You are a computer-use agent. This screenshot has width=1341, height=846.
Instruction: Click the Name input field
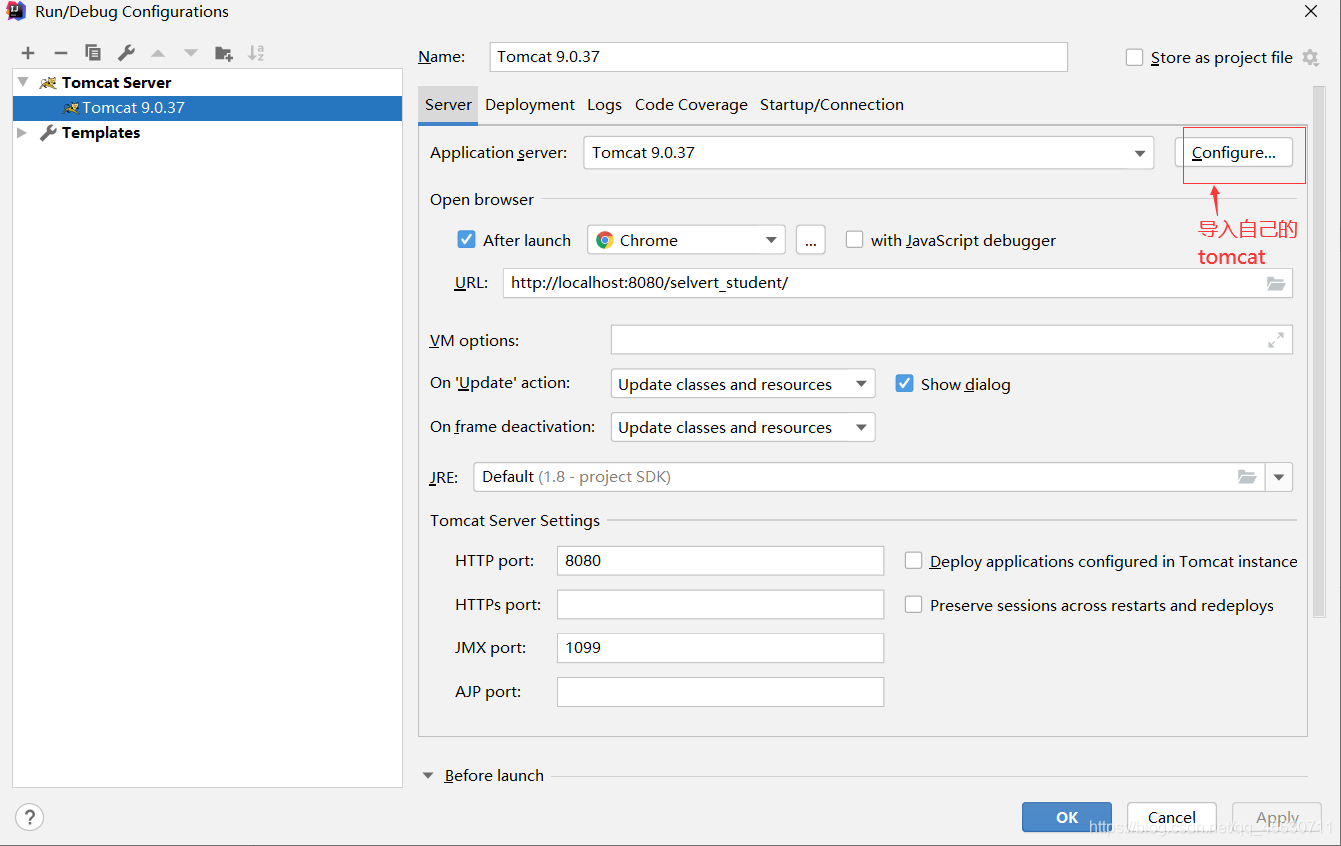click(779, 57)
